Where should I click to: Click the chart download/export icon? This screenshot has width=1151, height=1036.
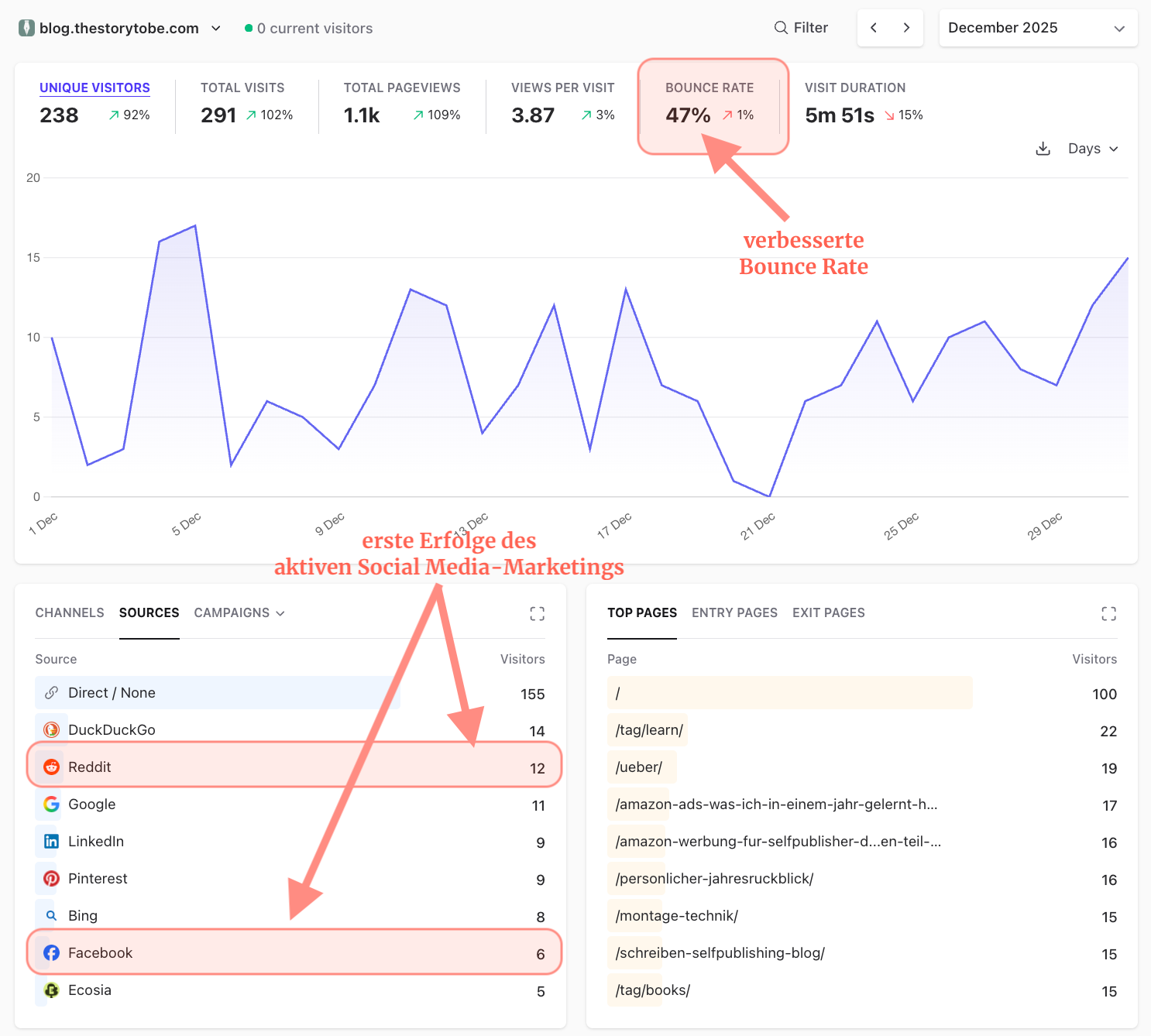1043,149
